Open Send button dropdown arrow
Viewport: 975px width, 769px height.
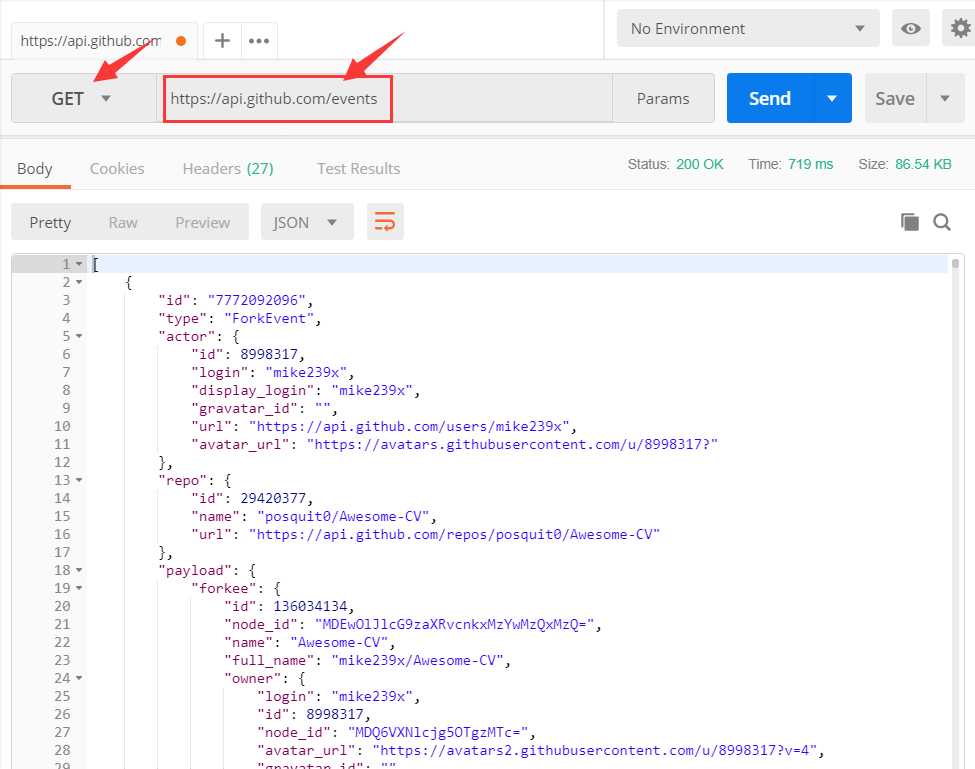coord(832,98)
